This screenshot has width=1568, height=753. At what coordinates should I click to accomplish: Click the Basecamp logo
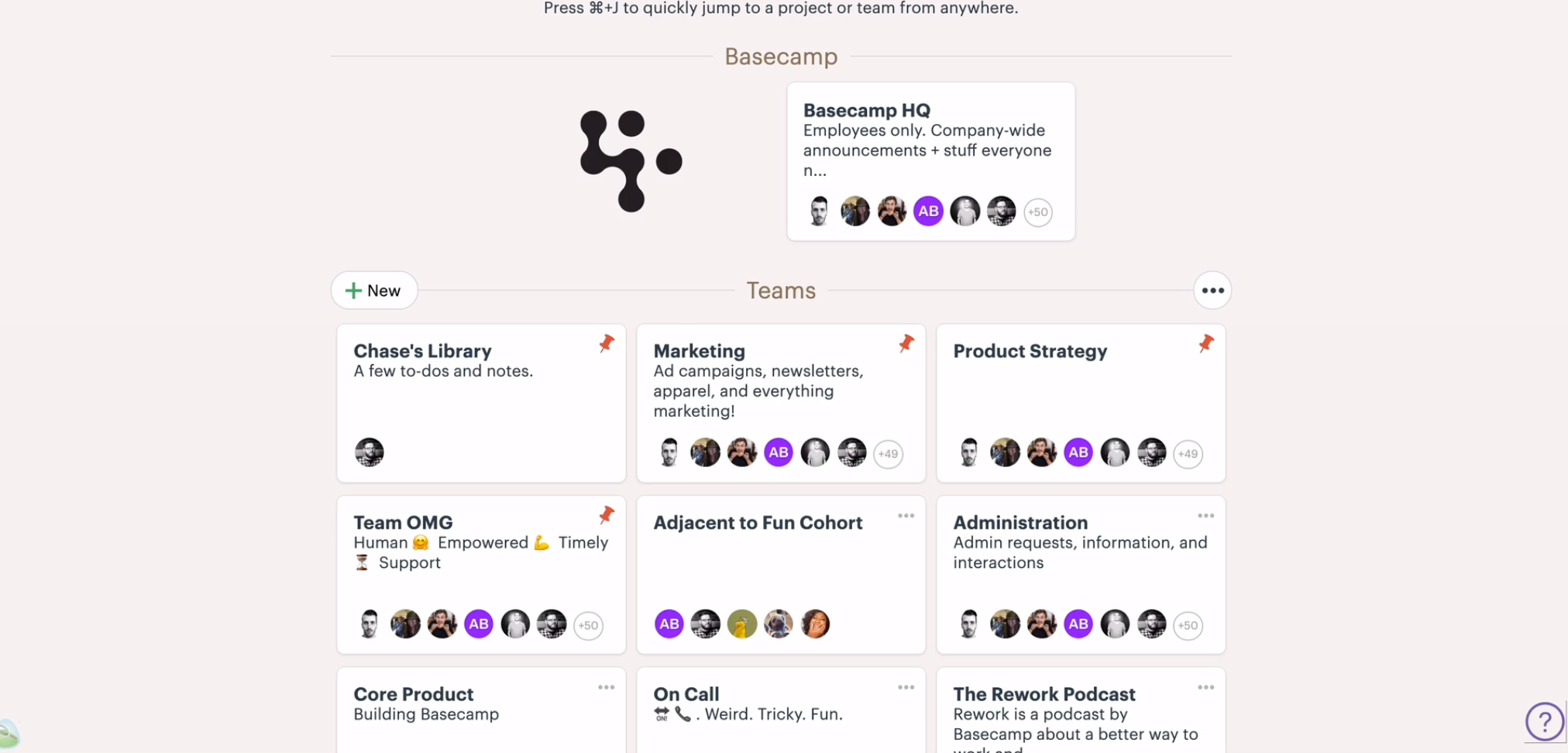[x=631, y=161]
